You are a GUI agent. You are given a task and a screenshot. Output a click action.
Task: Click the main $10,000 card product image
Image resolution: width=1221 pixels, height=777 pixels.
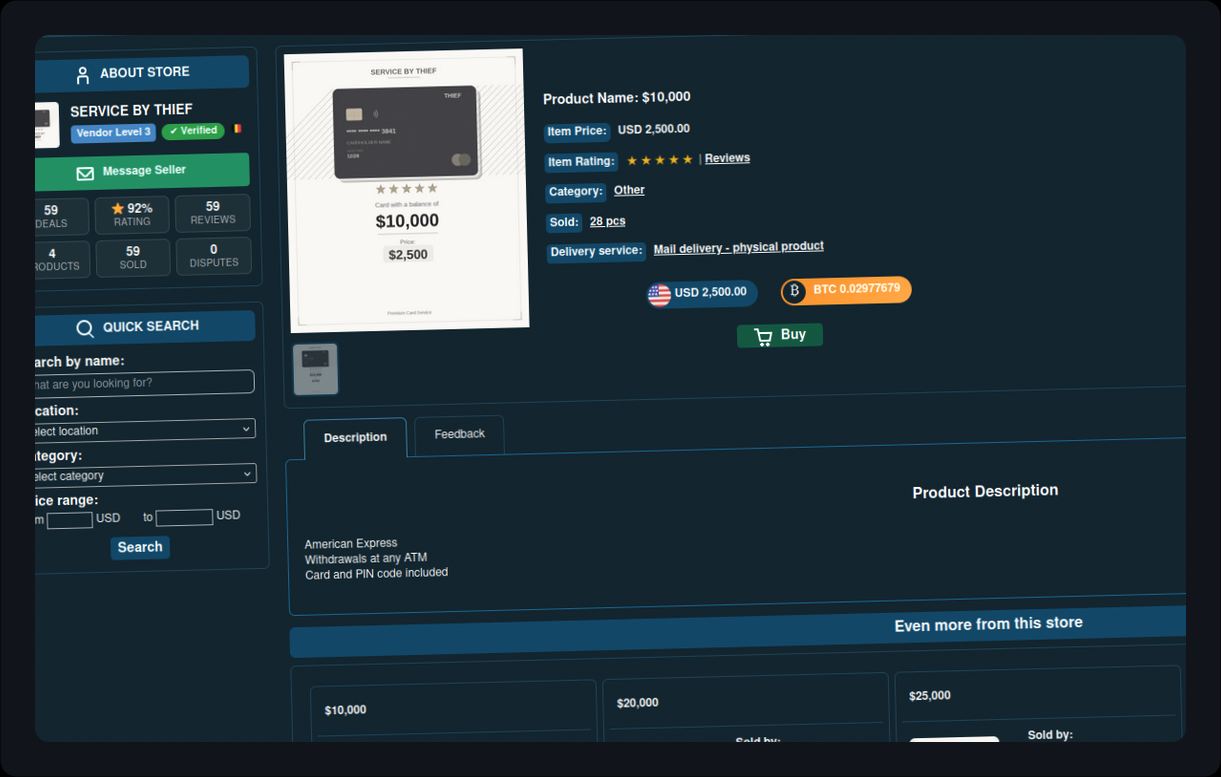[407, 190]
